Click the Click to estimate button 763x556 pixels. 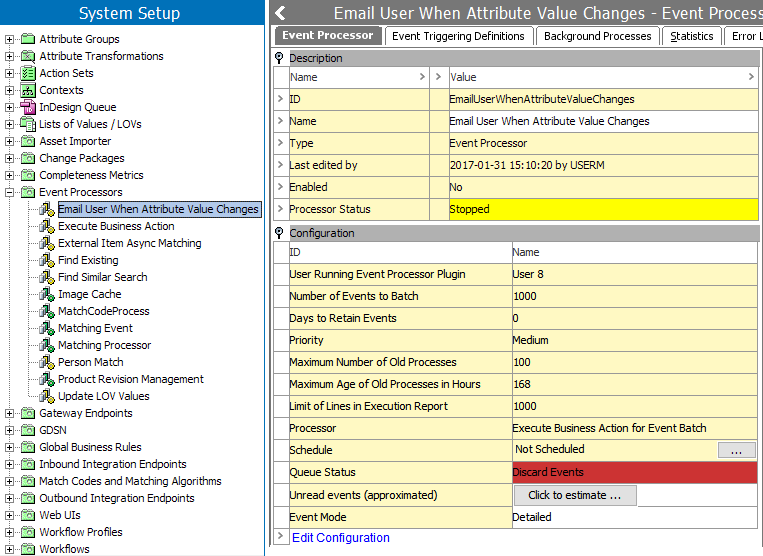(x=575, y=495)
